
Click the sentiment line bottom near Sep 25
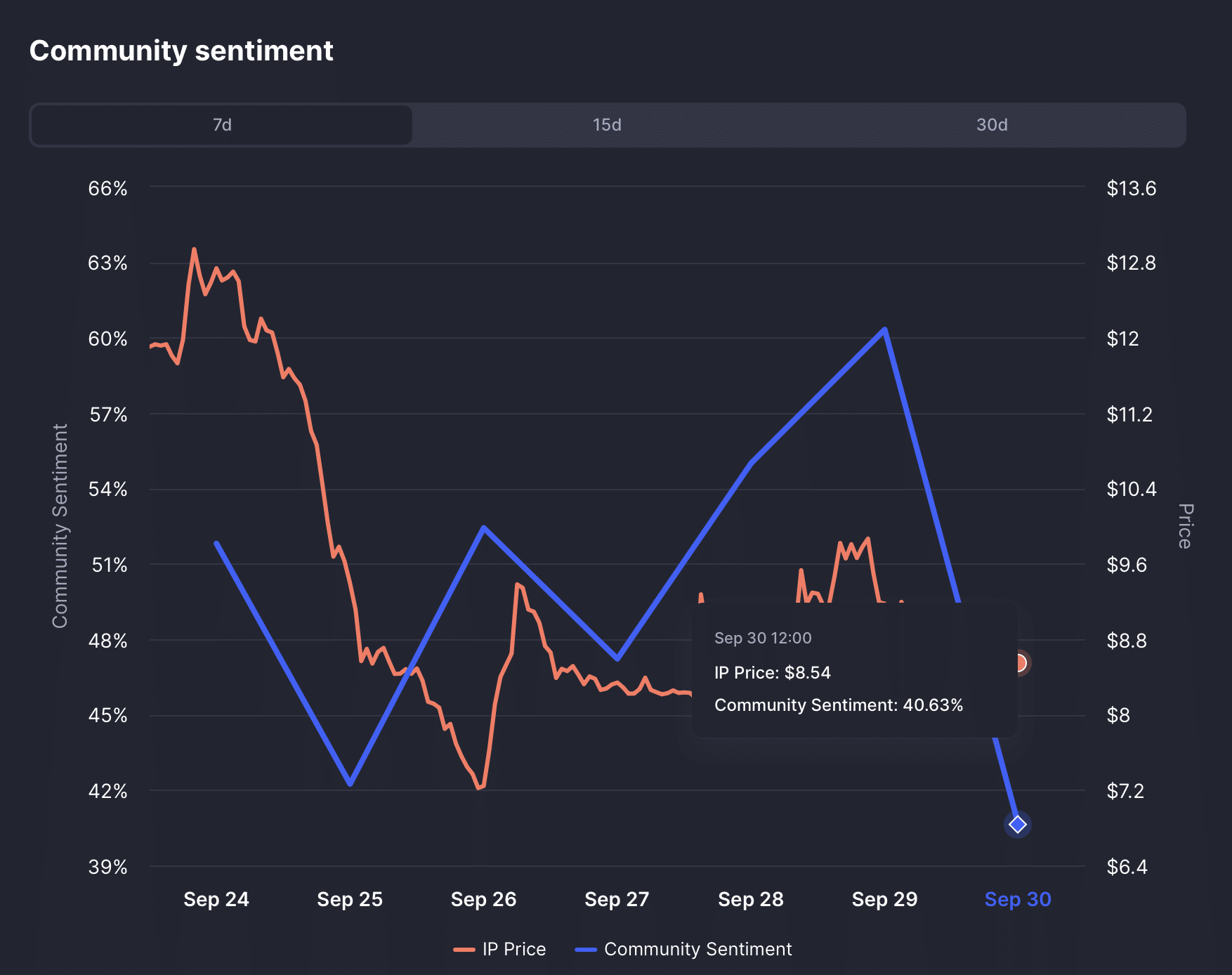[349, 784]
